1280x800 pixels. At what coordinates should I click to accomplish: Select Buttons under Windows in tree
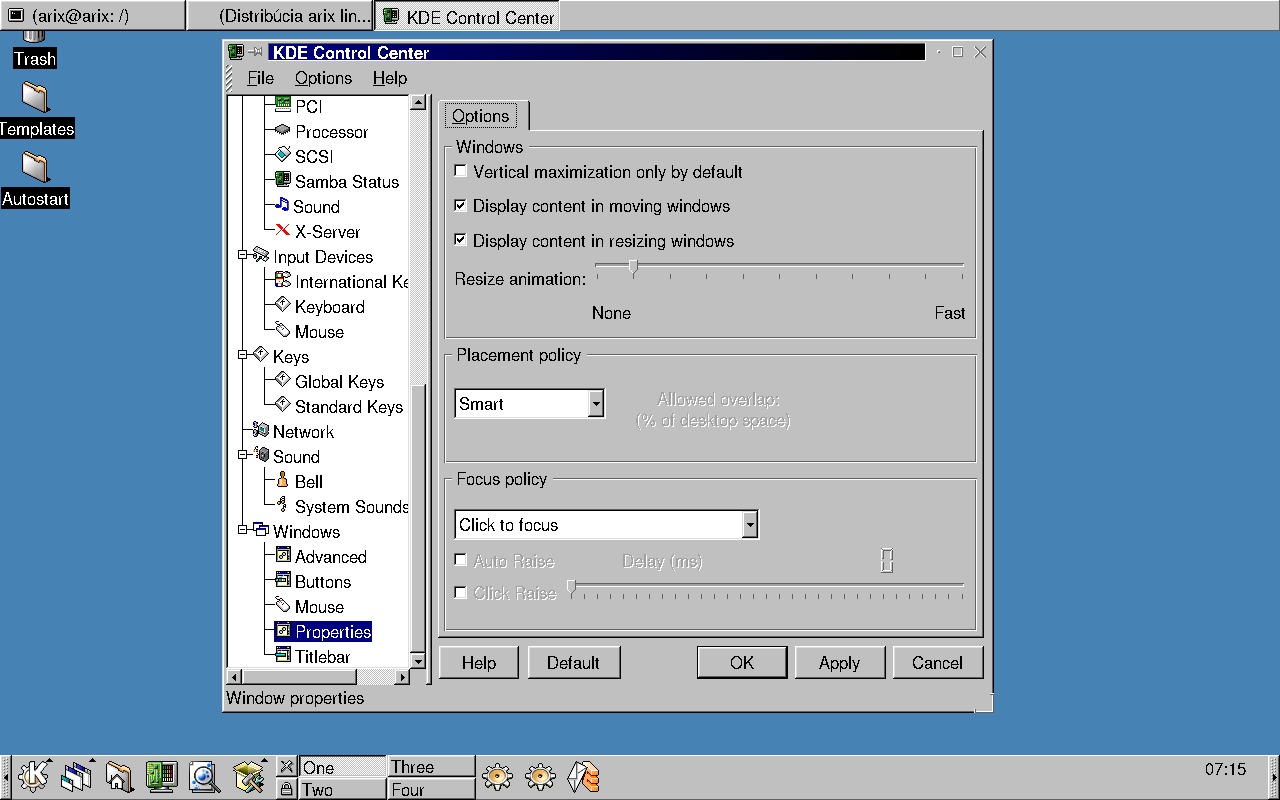click(322, 582)
